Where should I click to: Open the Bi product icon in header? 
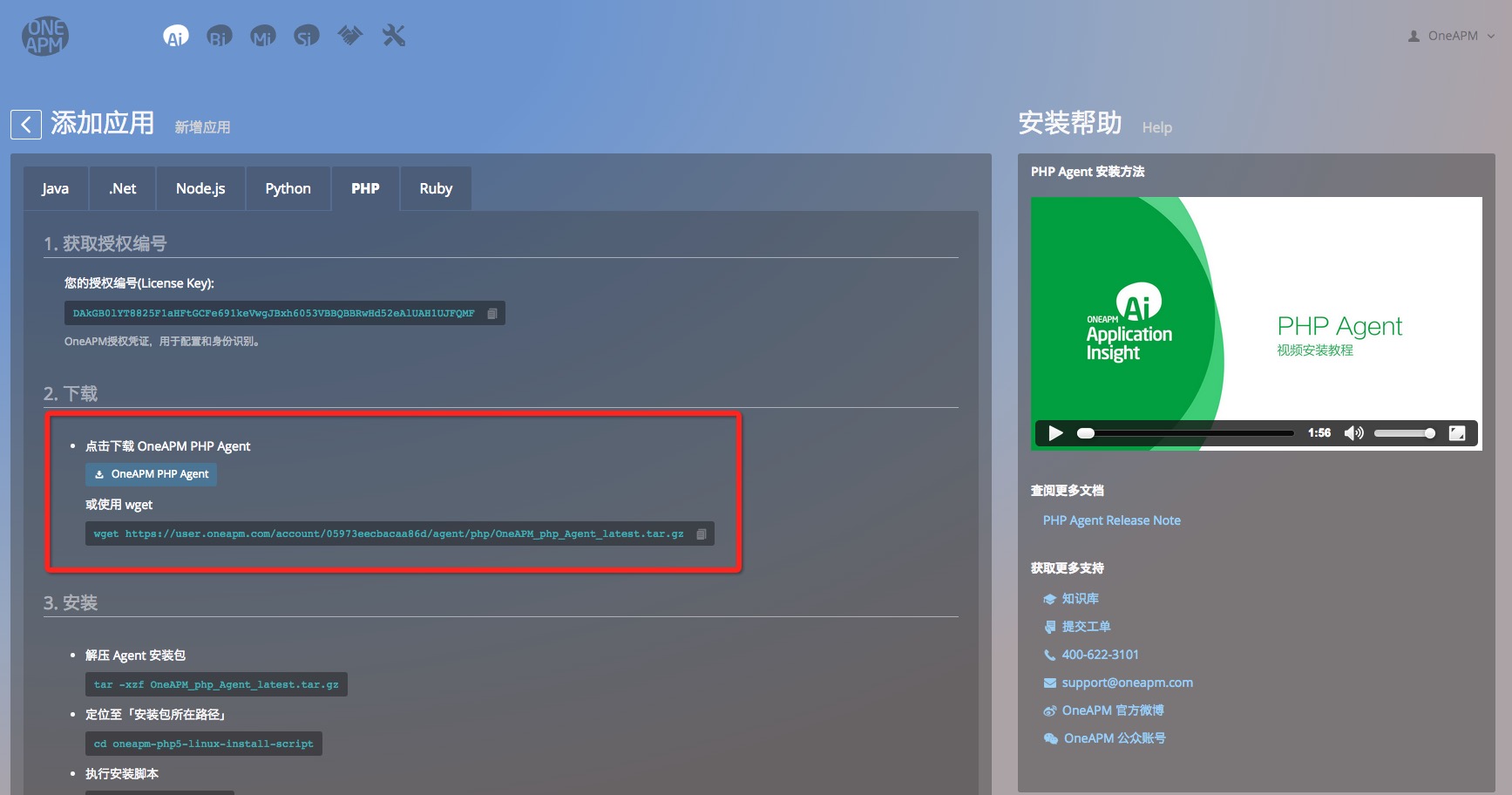(x=220, y=36)
